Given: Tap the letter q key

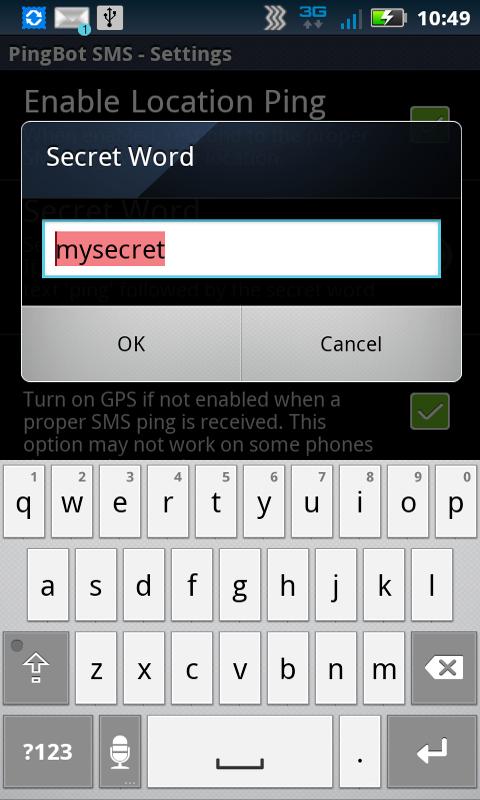Looking at the screenshot, I should pyautogui.click(x=24, y=502).
